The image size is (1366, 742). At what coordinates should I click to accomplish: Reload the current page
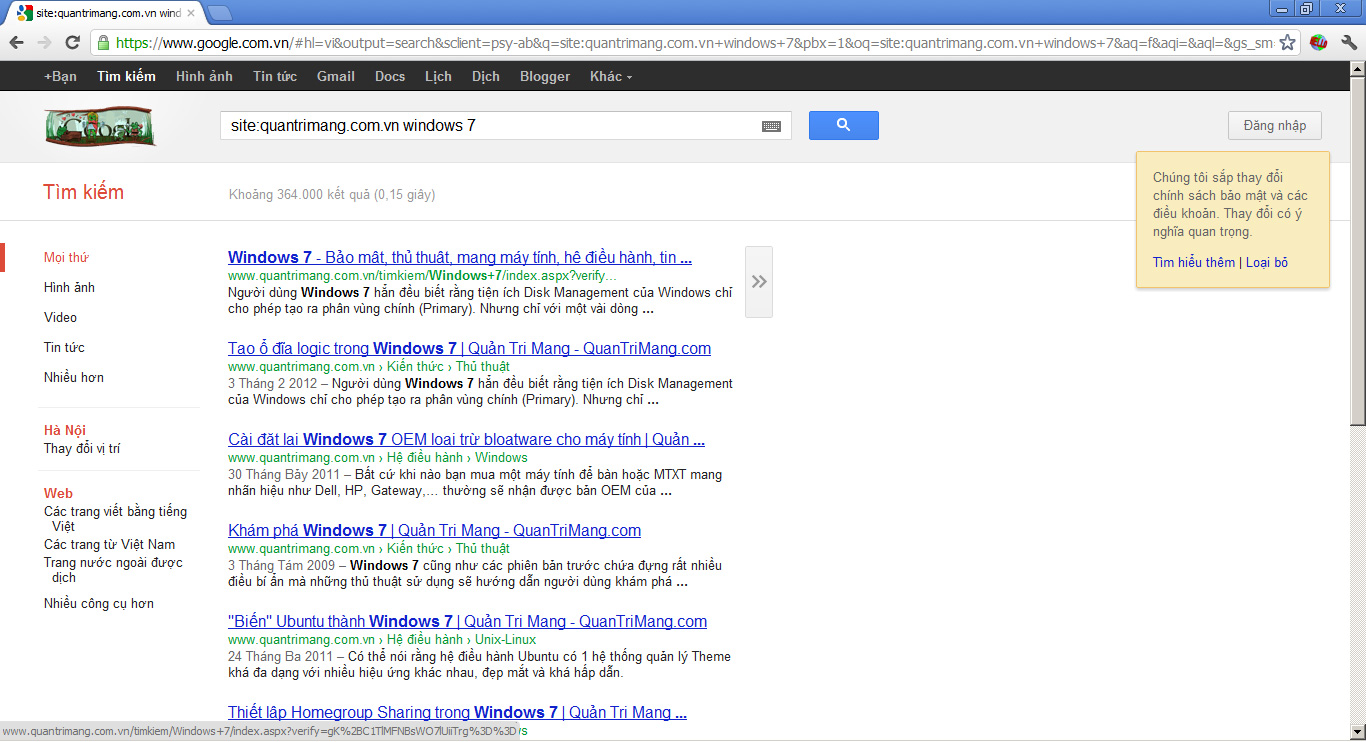(72, 42)
